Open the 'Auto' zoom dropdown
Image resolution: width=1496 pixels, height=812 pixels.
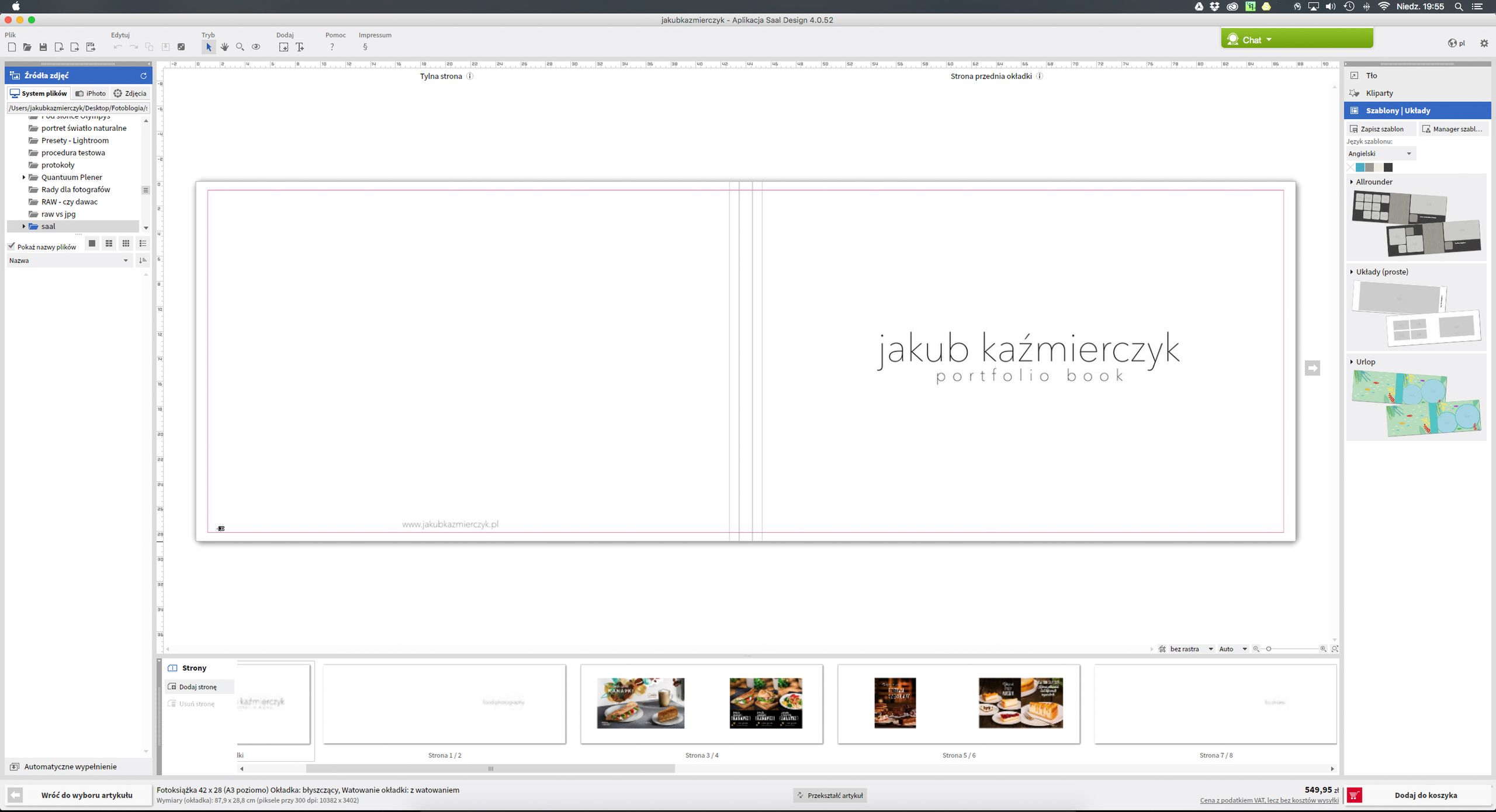(1232, 649)
